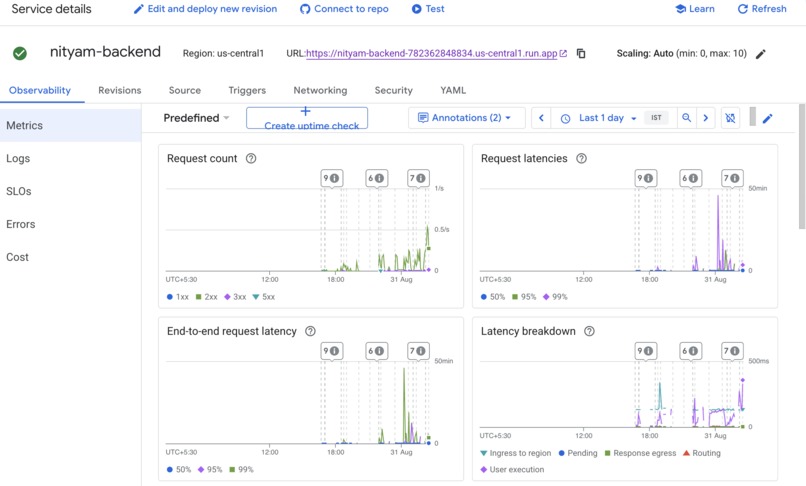806x486 pixels.
Task: Click Edit and deploy new revision
Action: point(205,9)
